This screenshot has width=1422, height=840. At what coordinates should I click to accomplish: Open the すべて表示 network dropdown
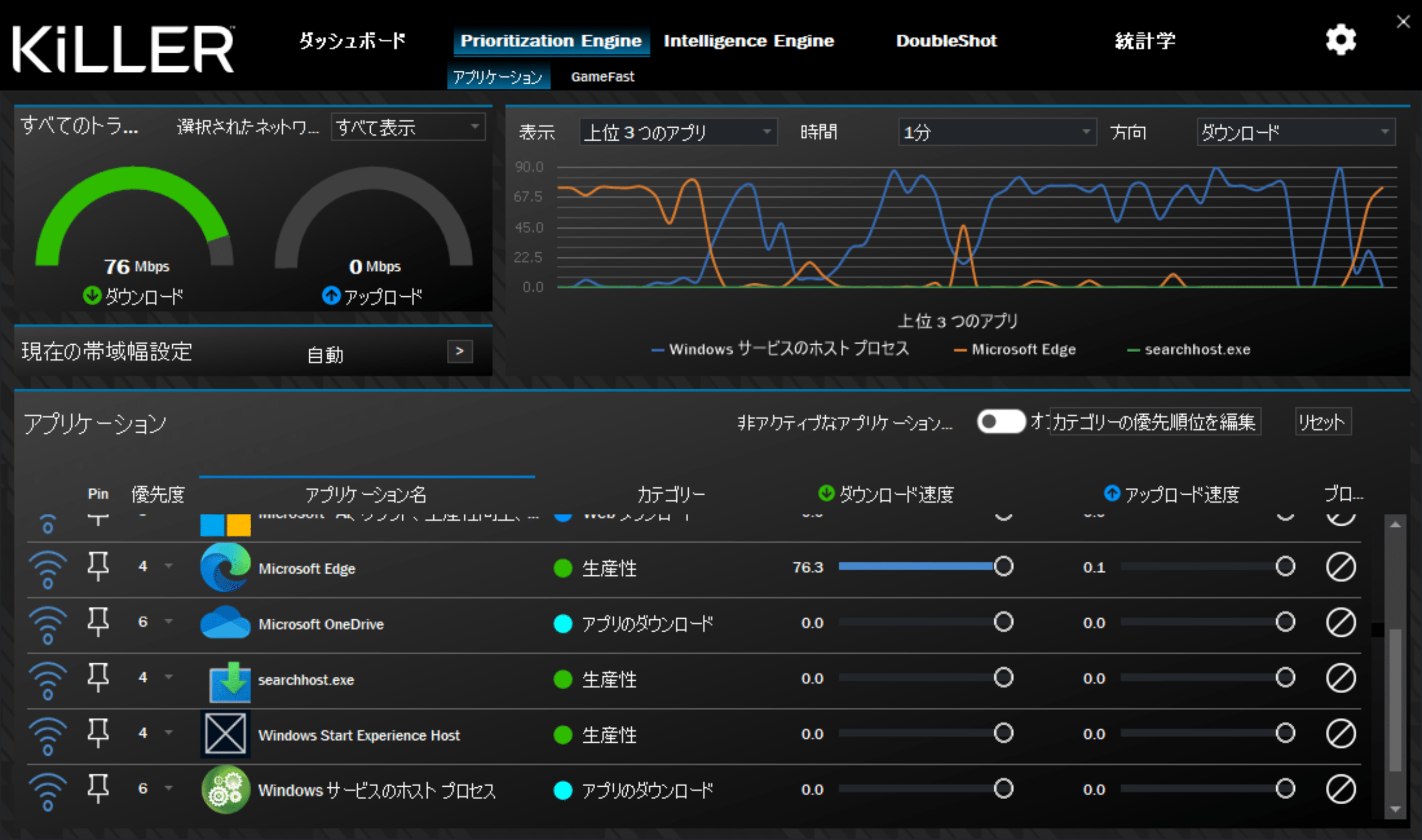tap(408, 127)
